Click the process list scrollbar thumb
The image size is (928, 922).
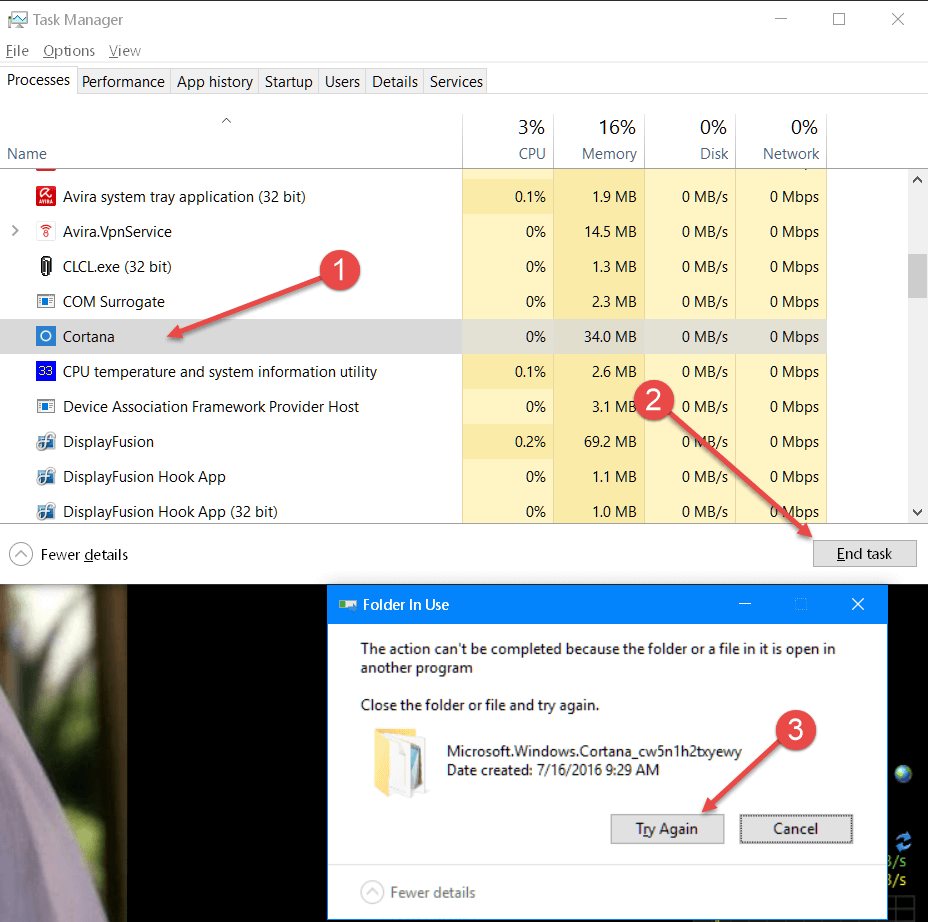[917, 276]
